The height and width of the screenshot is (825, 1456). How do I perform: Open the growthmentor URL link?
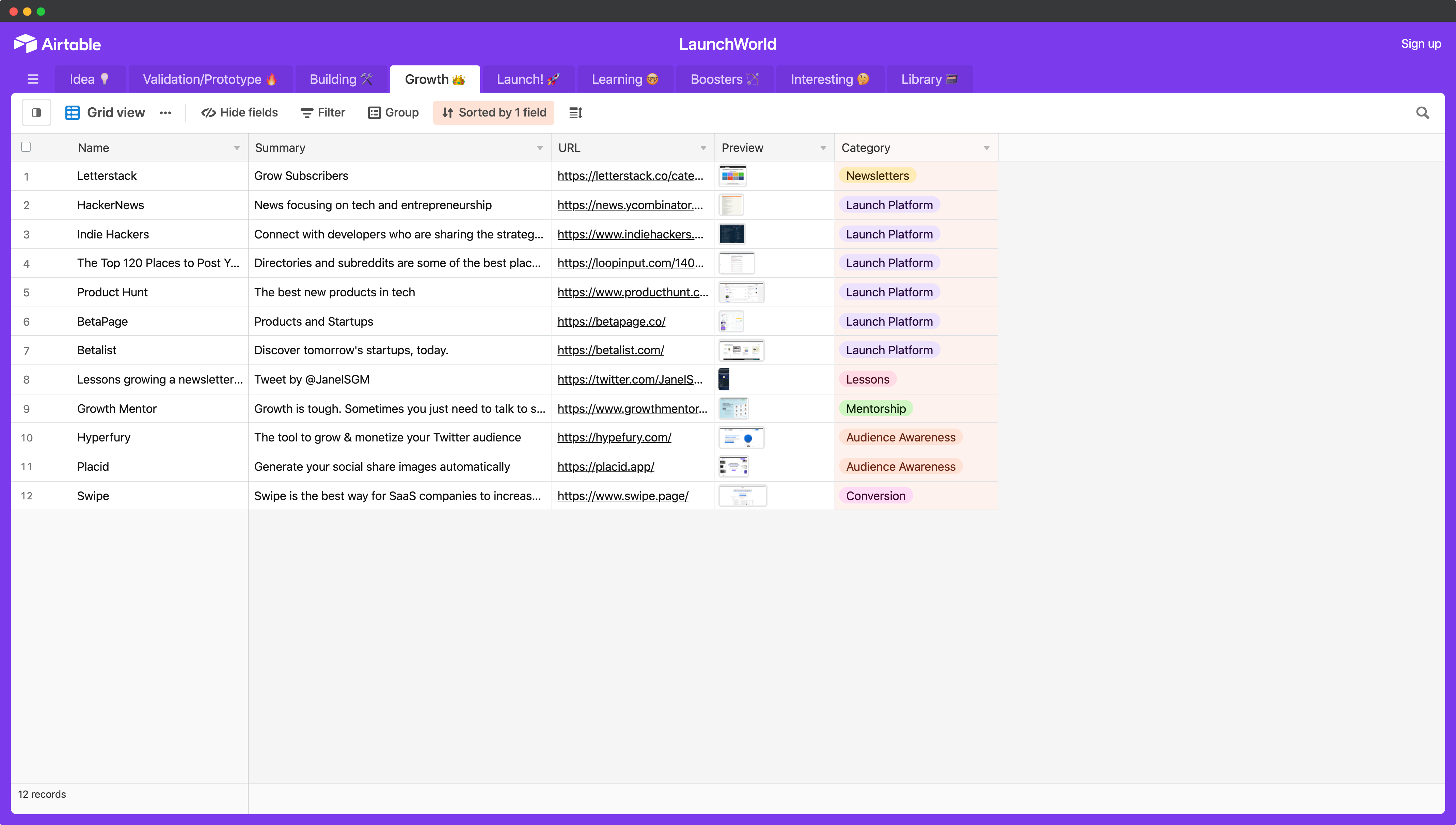632,408
